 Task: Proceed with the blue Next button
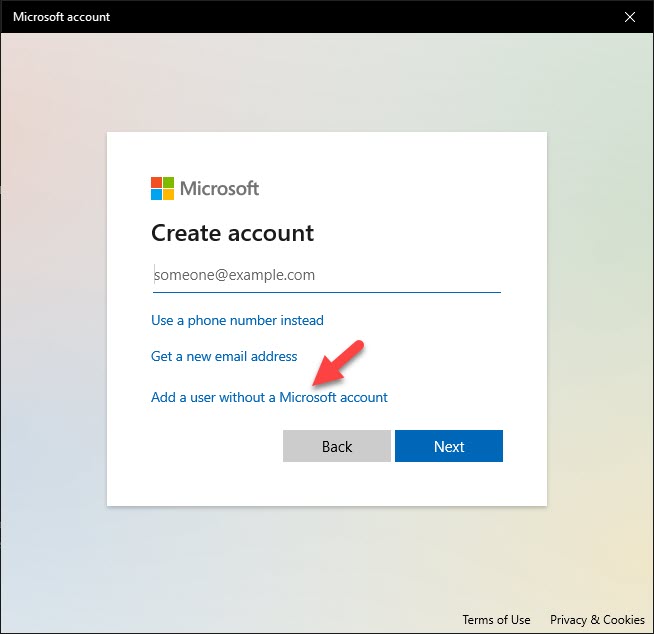coord(449,446)
